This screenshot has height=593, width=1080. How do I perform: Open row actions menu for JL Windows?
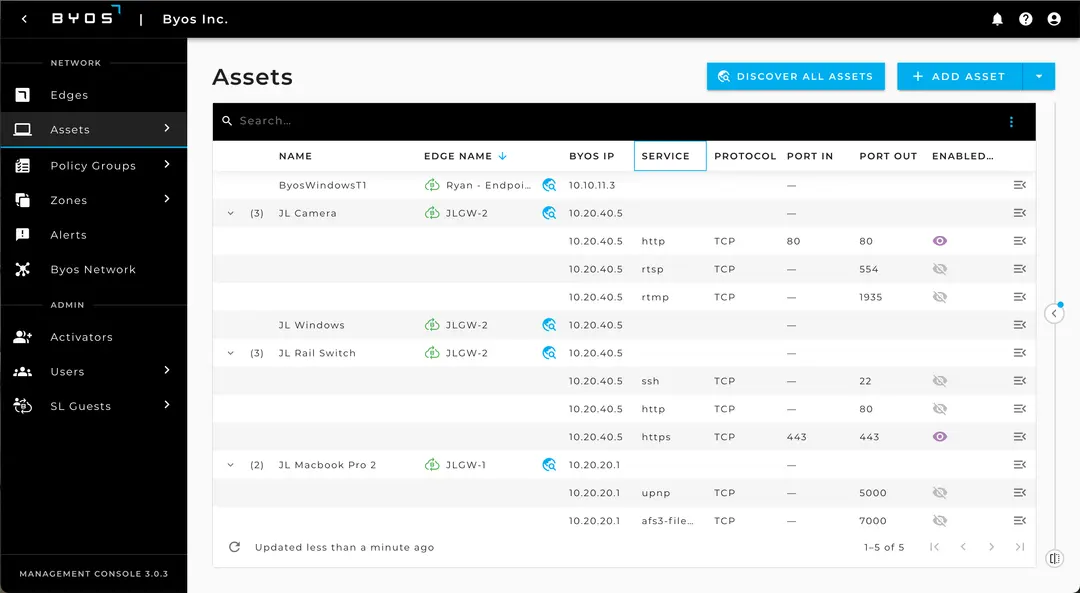coord(1019,325)
